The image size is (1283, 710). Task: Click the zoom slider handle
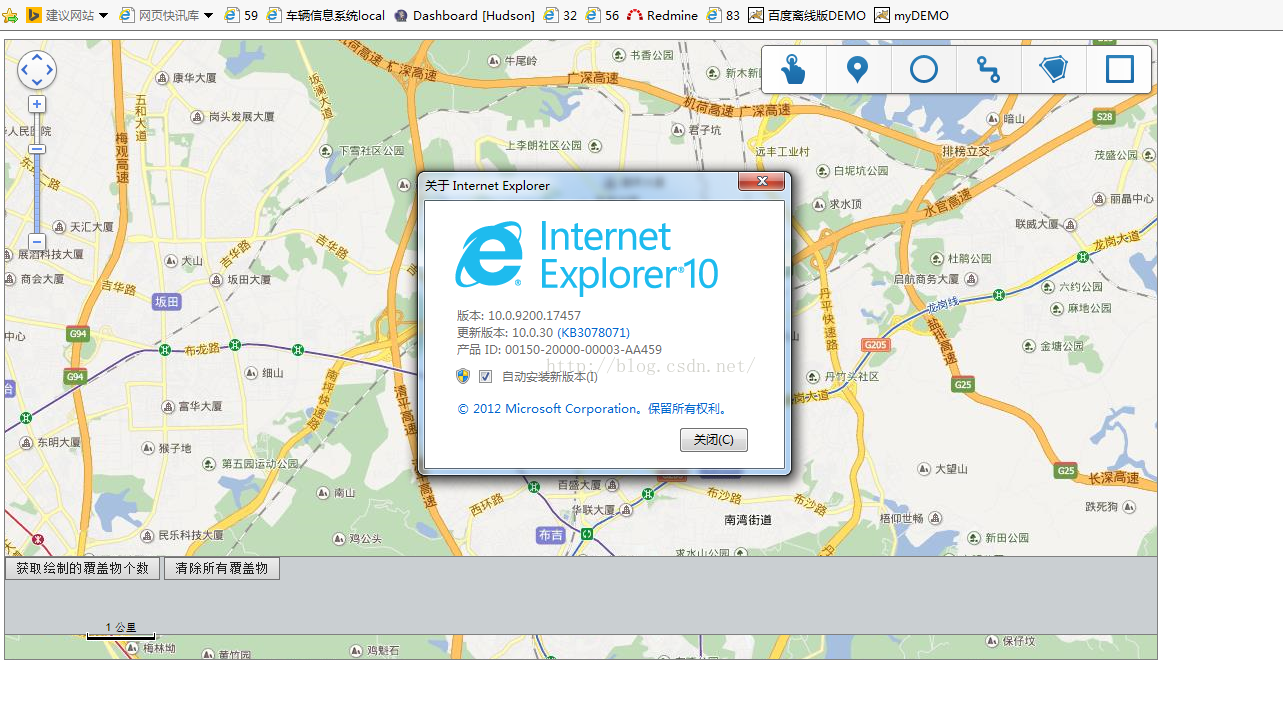37,149
